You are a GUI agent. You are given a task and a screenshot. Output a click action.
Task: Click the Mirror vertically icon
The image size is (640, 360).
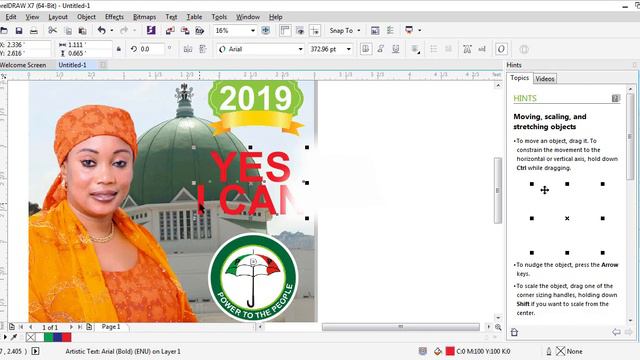[x=203, y=49]
